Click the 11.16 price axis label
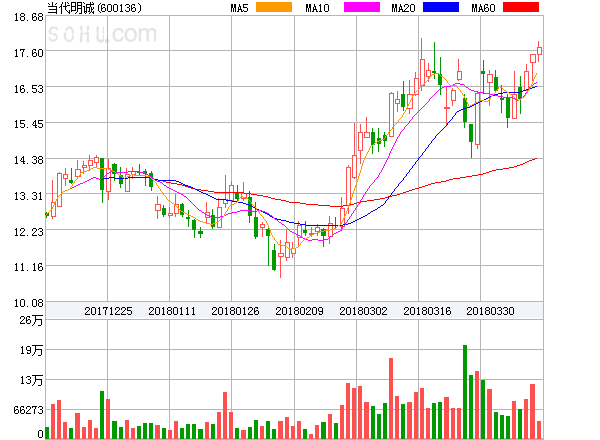 coord(29,267)
